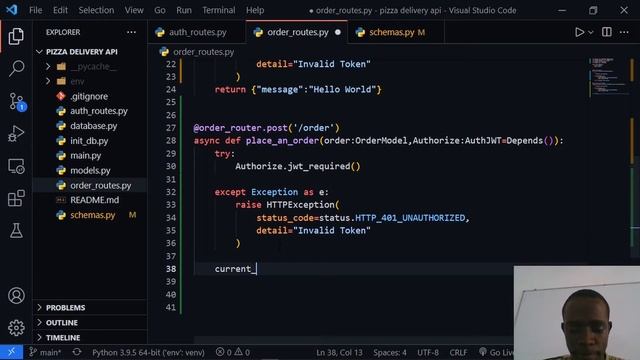This screenshot has width=640, height=360.
Task: Click the place_an_order function name
Action: click(282, 140)
